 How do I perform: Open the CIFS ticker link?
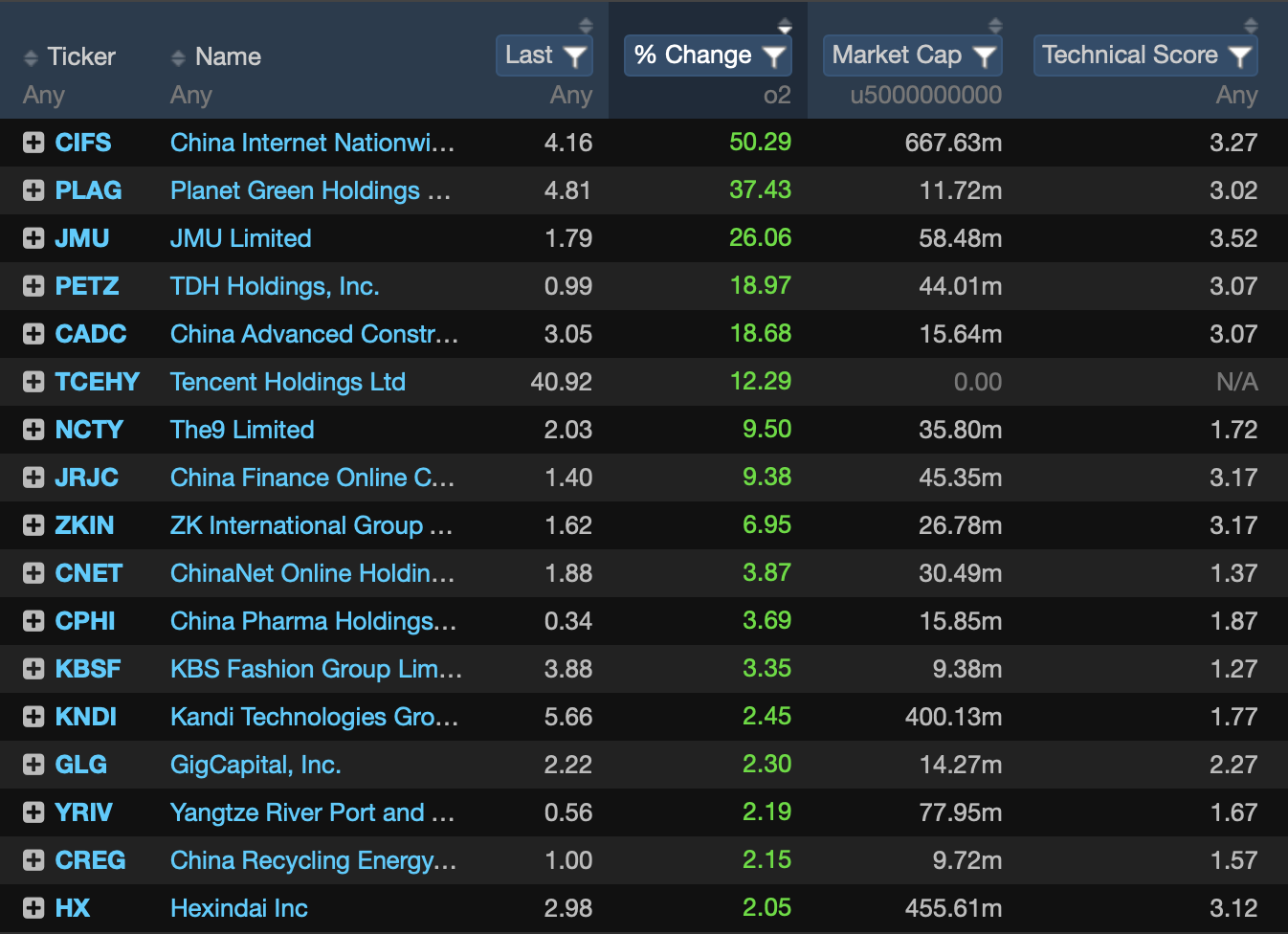[83, 143]
